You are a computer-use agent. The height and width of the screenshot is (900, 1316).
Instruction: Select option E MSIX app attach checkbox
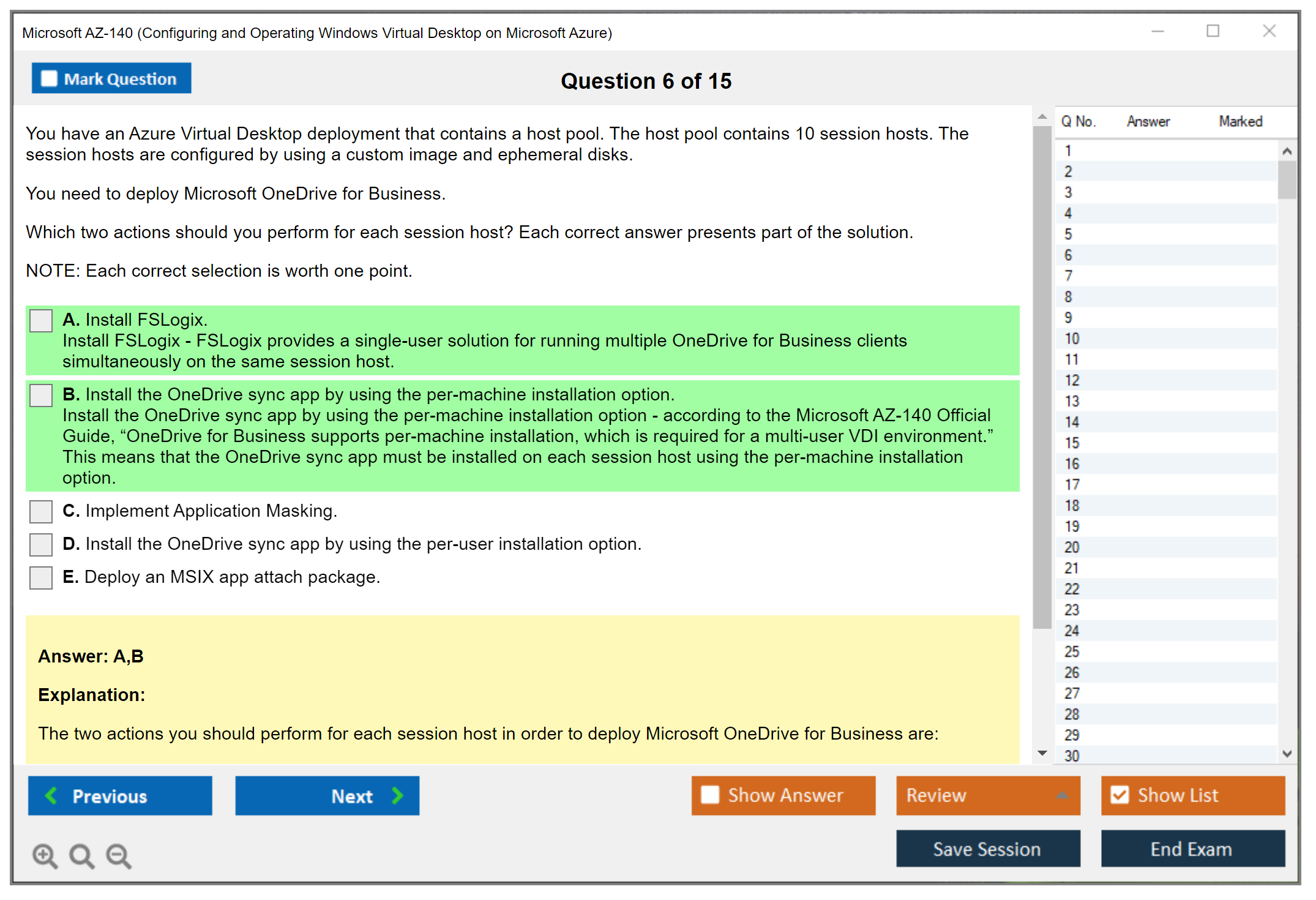41,578
